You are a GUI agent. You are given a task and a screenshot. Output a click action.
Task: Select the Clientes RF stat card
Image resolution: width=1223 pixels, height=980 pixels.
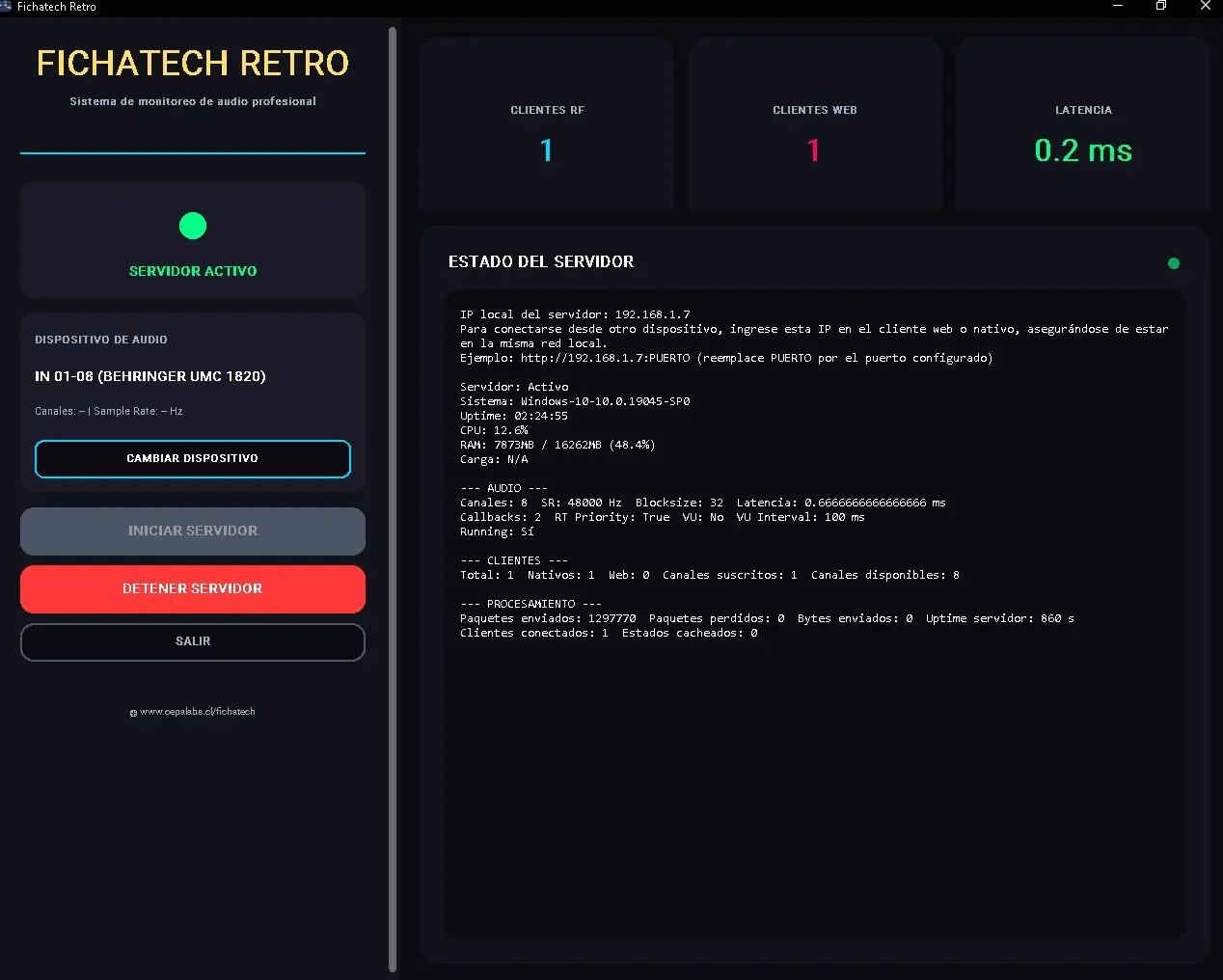[x=546, y=123]
